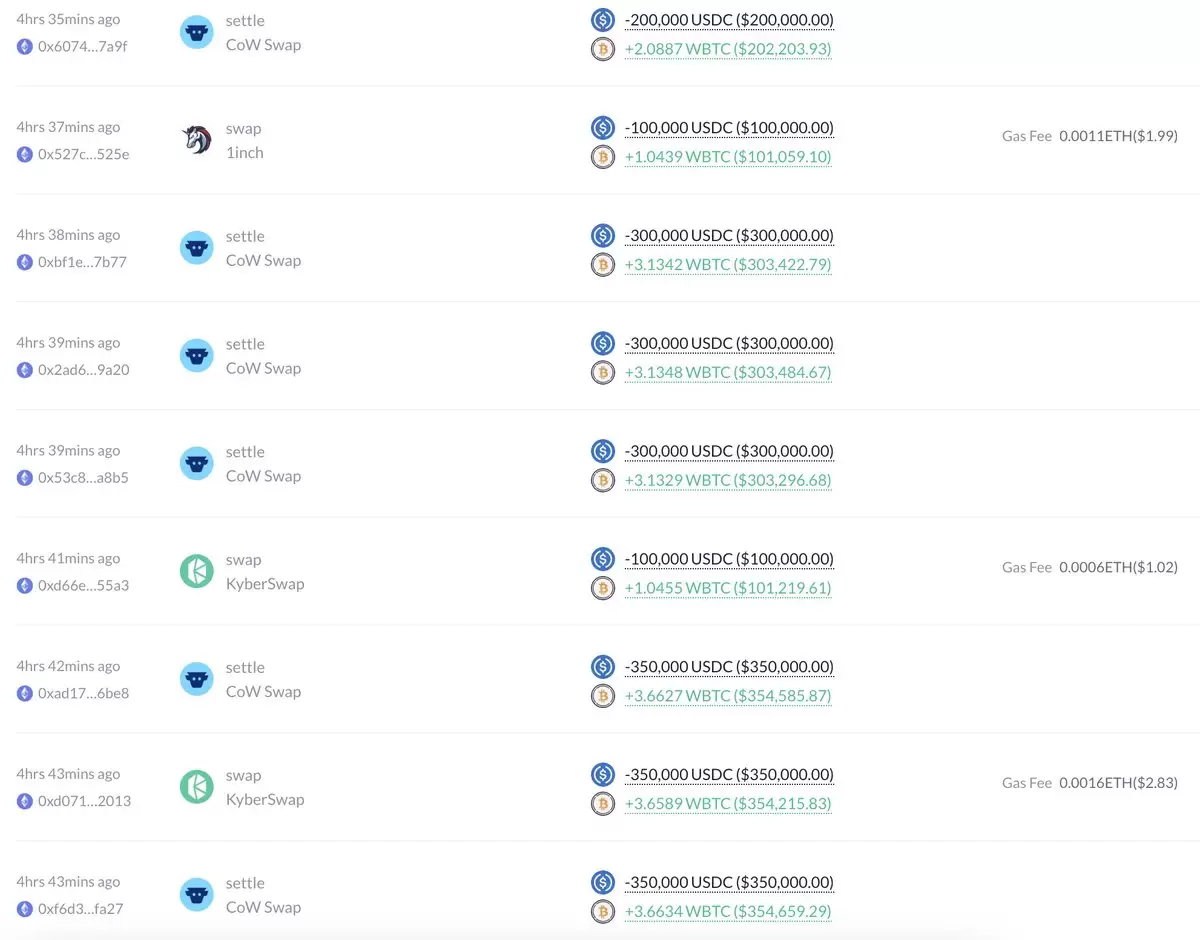Screen dimensions: 1200x940
Task: Click gas fee value 0.0016ETH($2.83)
Action: 1119,784
